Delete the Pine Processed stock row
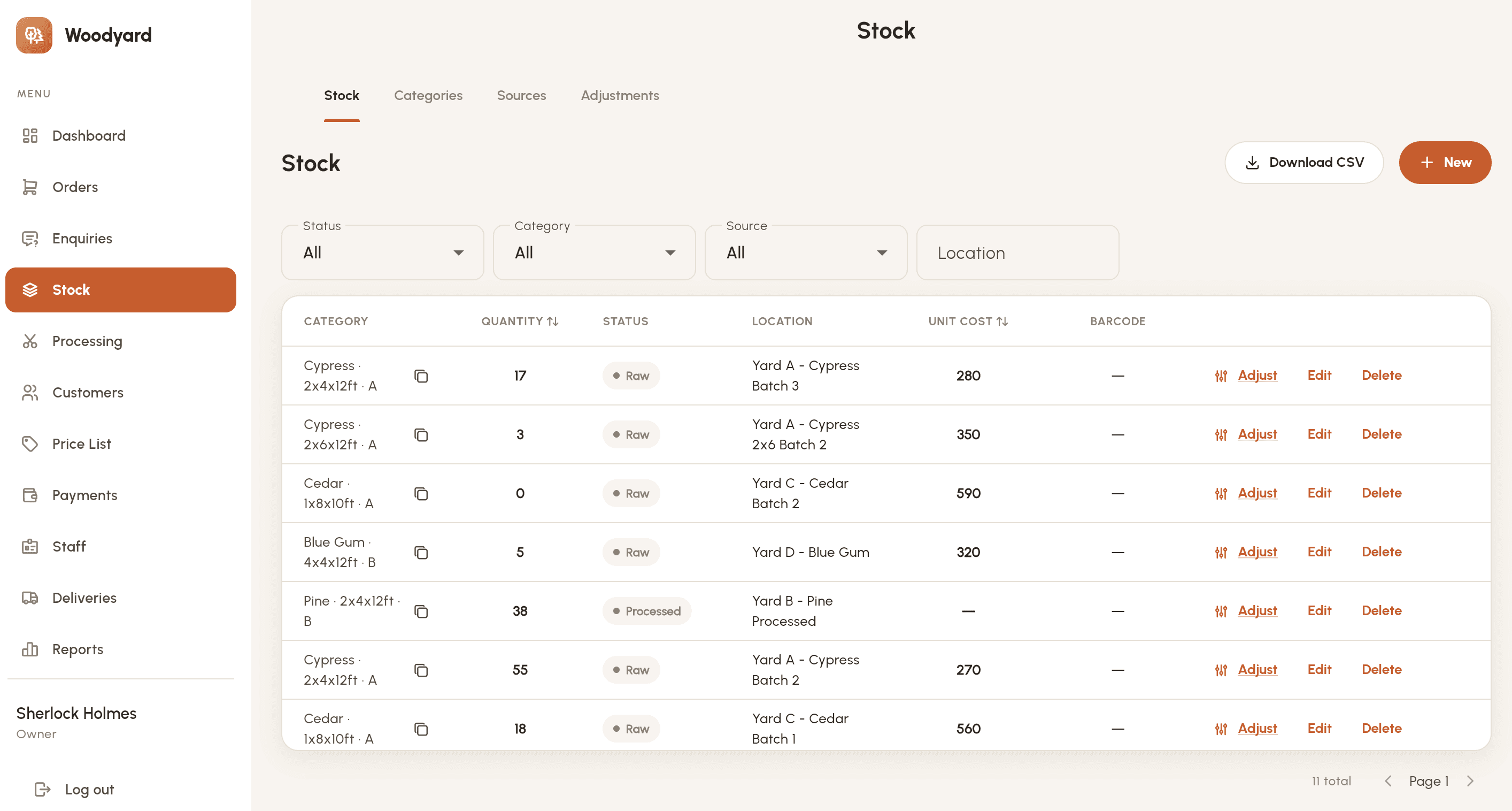The height and width of the screenshot is (811, 1512). click(1381, 611)
